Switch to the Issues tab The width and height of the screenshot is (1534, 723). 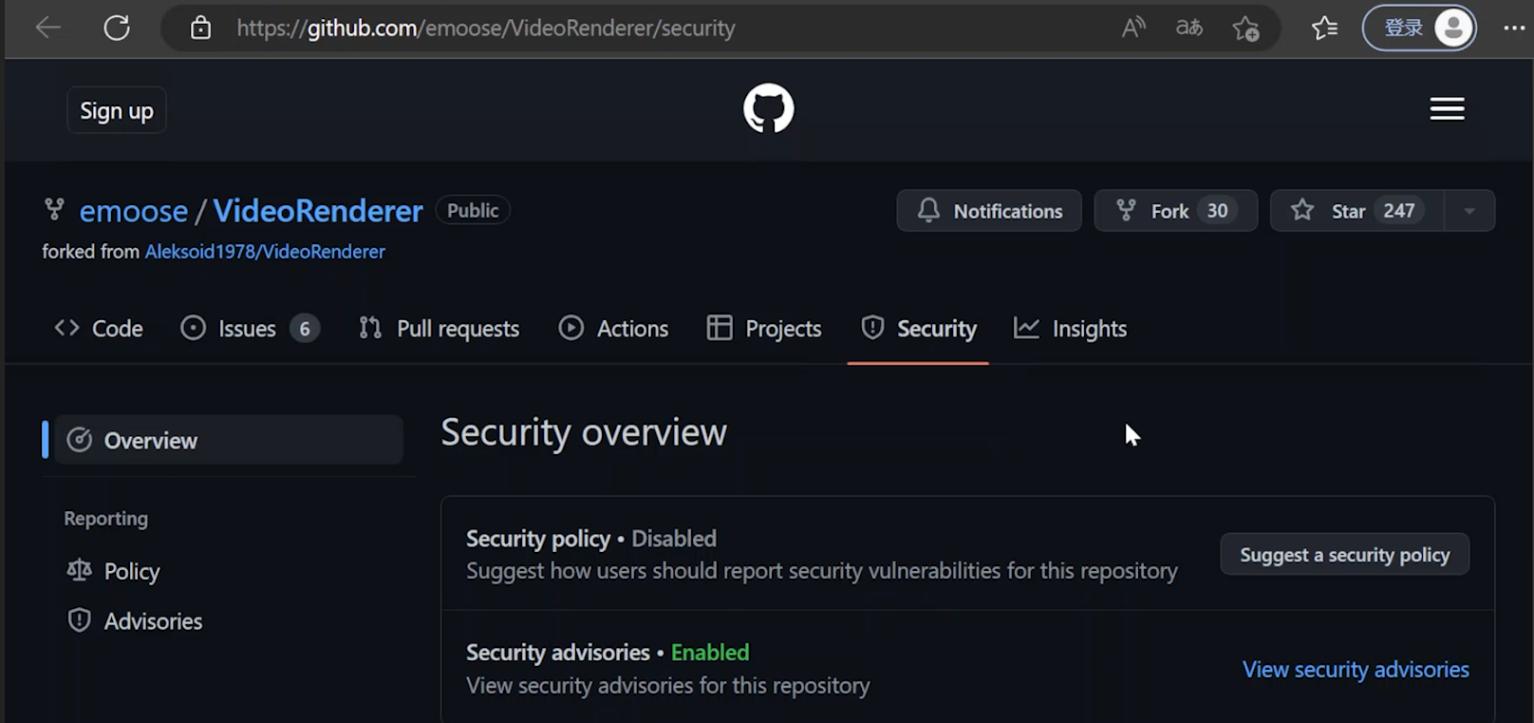247,329
